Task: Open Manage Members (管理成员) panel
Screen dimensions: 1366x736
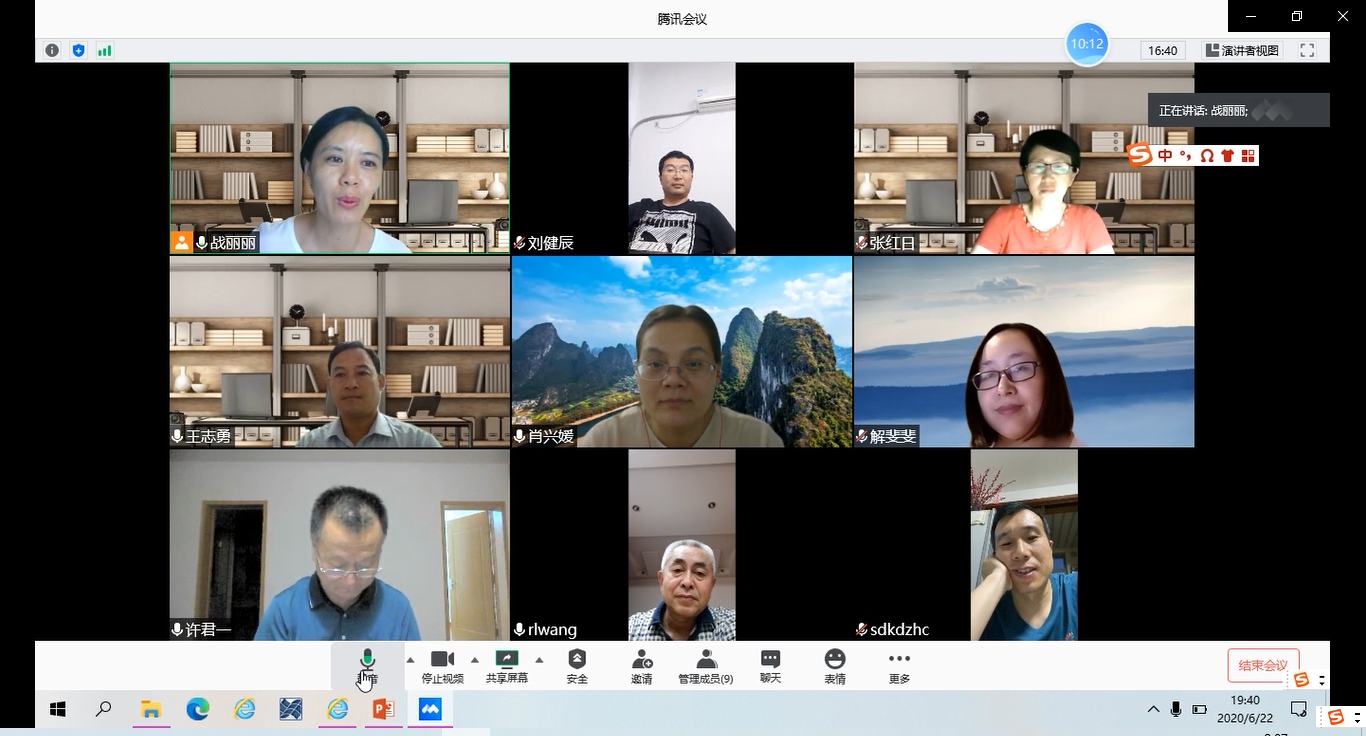Action: tap(706, 665)
